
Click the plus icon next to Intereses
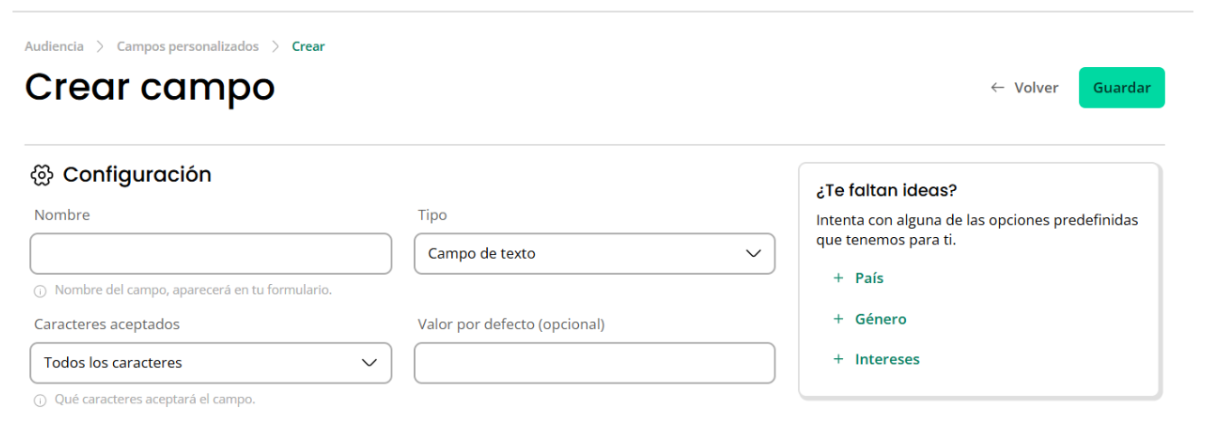coord(838,359)
